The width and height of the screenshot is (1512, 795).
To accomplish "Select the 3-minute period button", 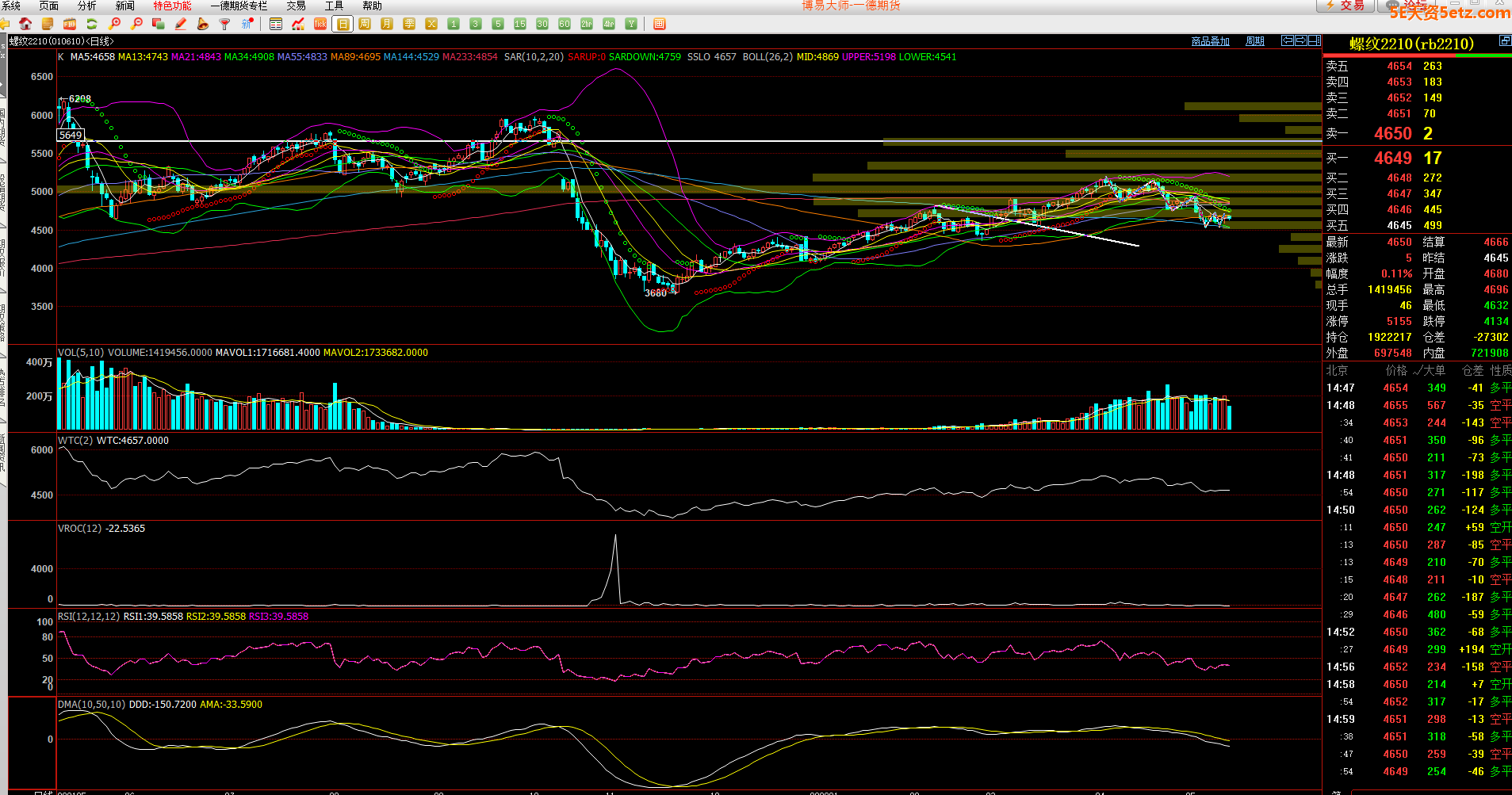I will [x=476, y=24].
